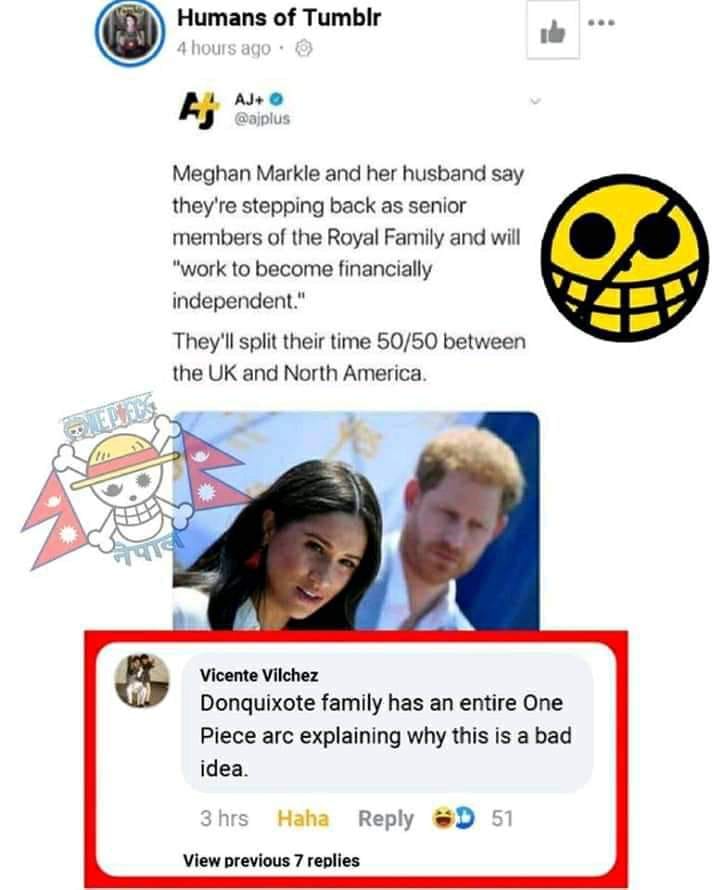Click the post privacy gear icon

pos(304,48)
